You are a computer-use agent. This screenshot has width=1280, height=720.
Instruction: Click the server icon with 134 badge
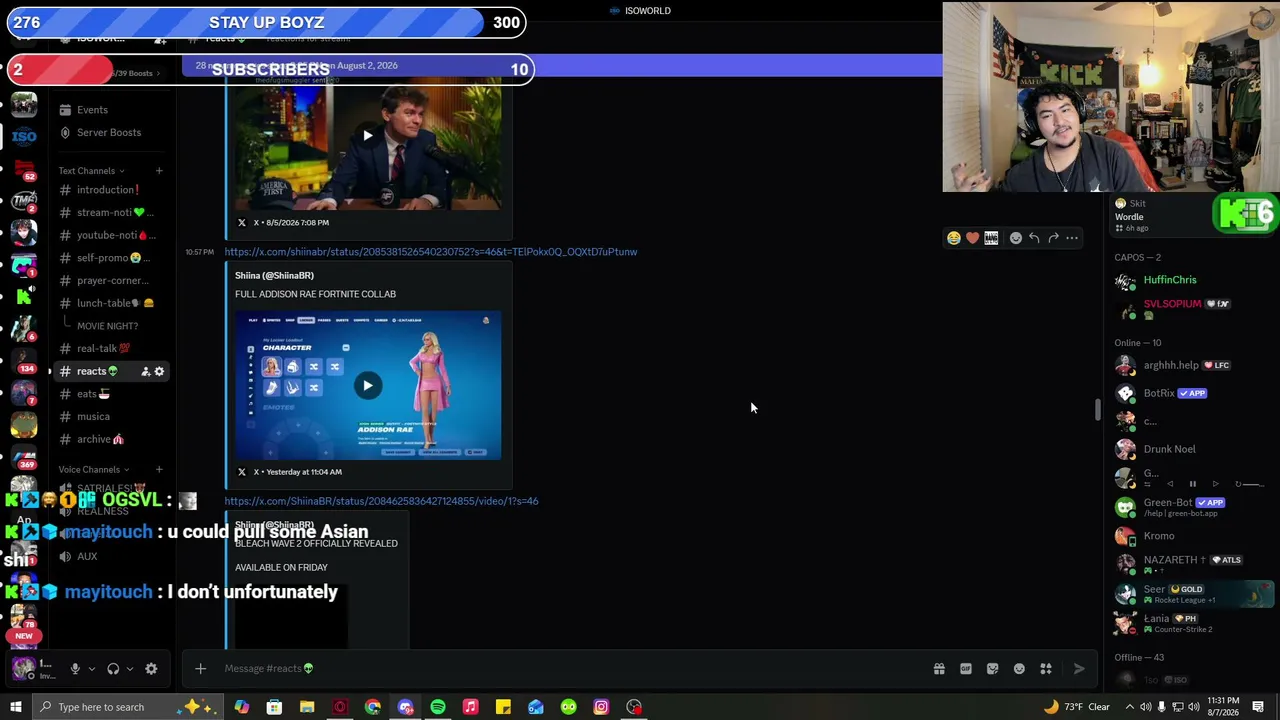24,360
